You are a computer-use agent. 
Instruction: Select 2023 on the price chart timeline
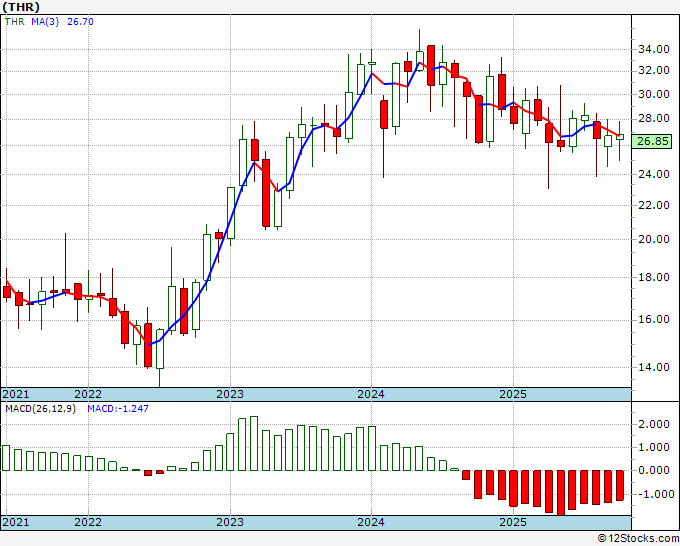[230, 394]
